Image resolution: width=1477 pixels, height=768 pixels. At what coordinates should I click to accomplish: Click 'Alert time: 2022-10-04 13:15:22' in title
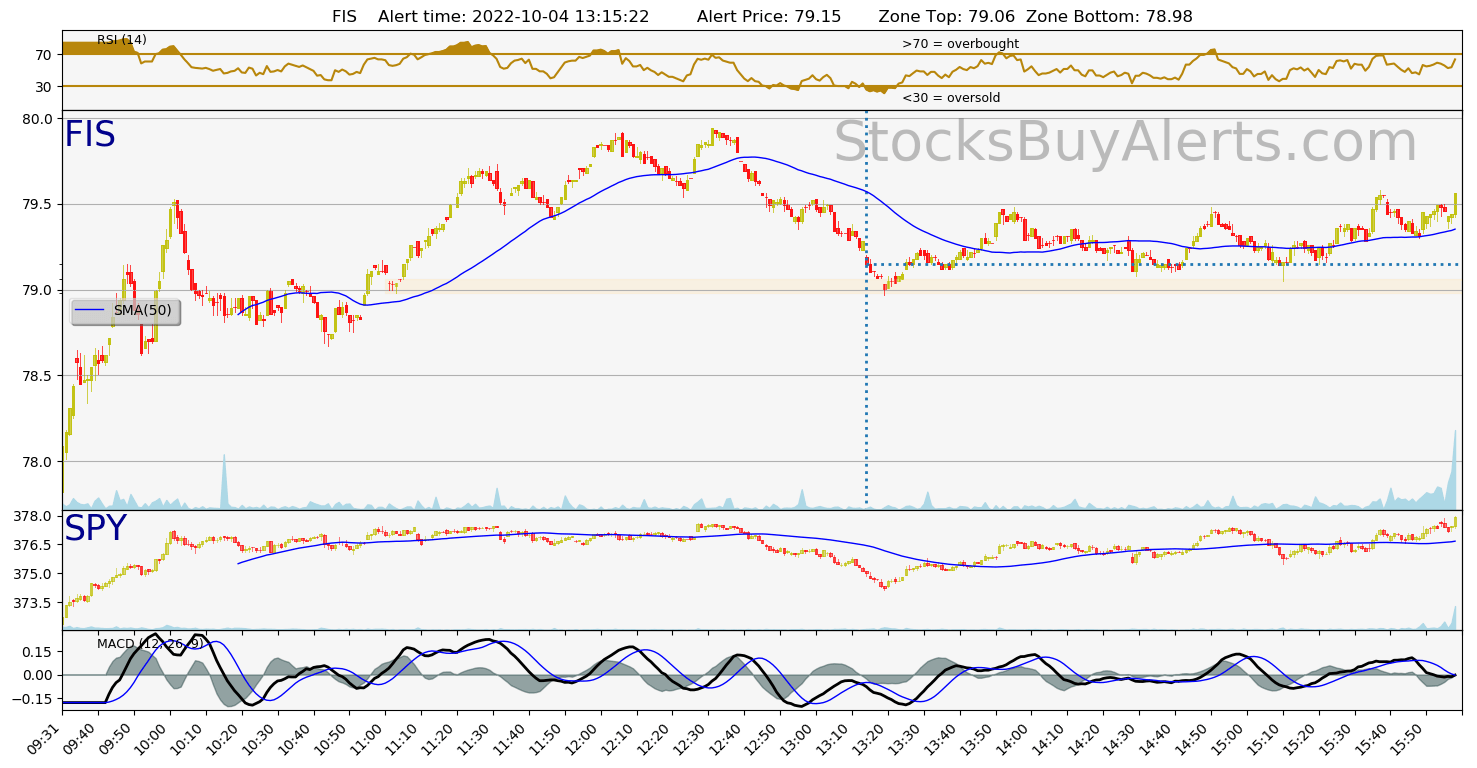514,16
